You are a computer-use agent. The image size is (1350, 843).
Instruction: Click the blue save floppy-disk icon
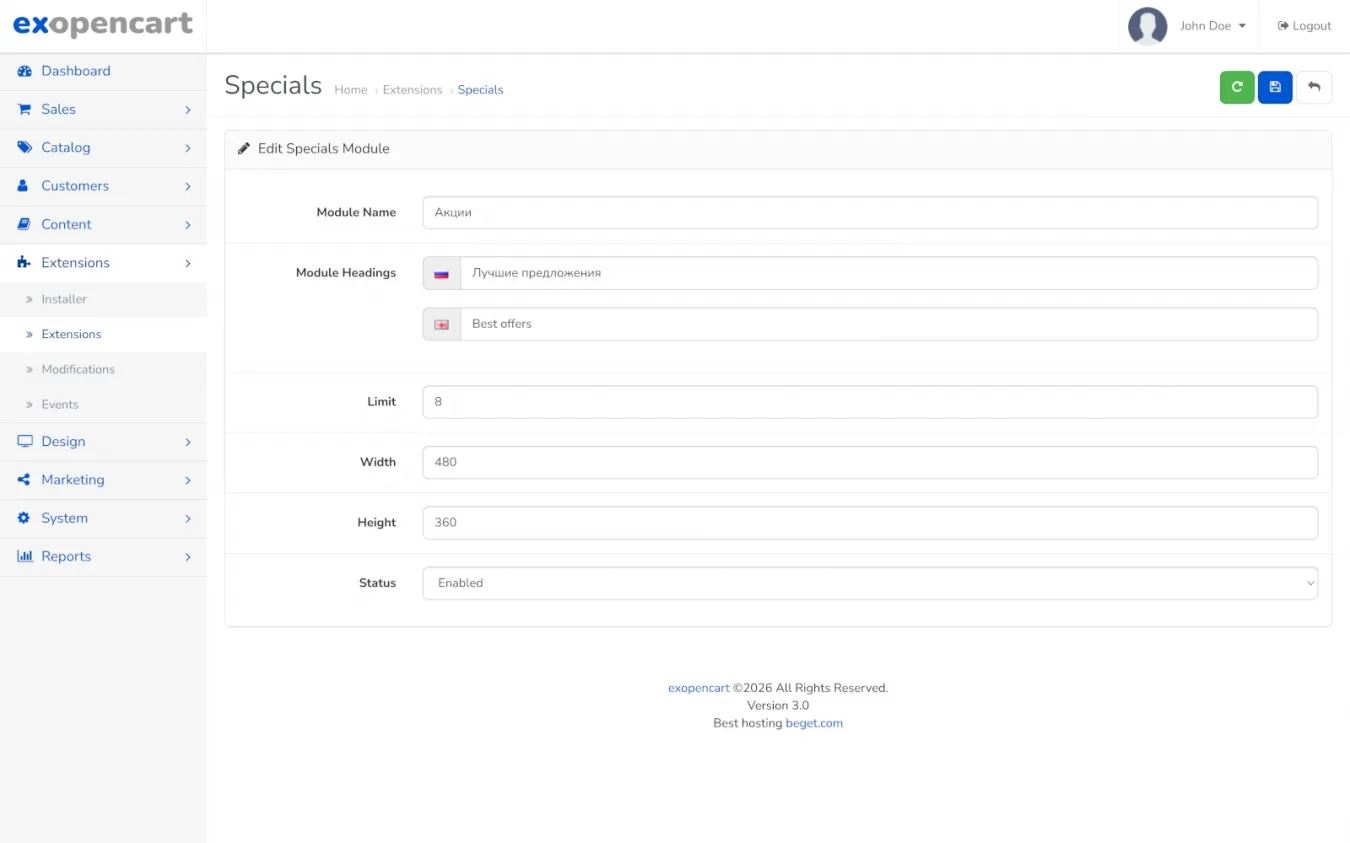click(1275, 87)
